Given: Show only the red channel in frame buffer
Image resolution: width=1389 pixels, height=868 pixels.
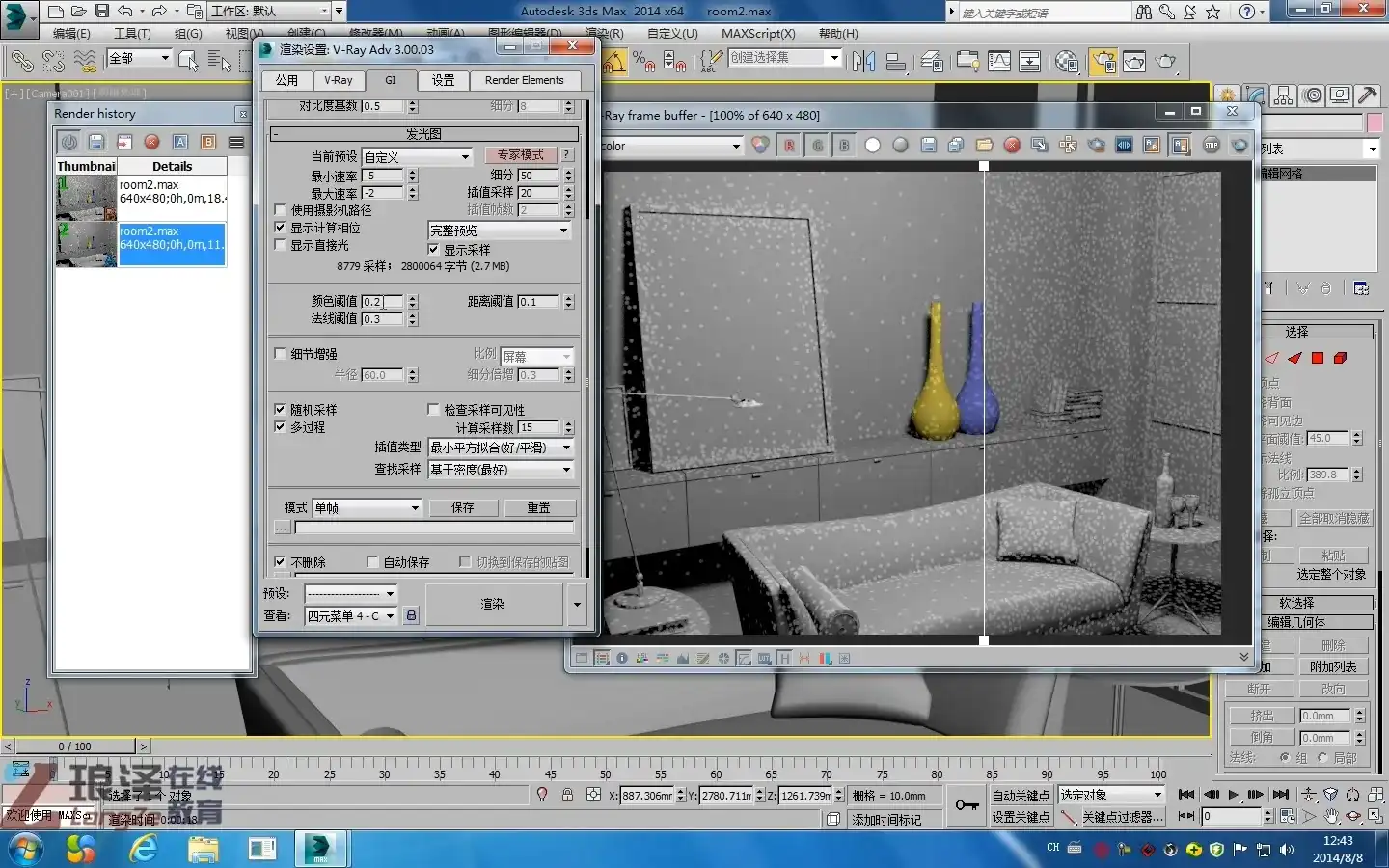Looking at the screenshot, I should 789,146.
